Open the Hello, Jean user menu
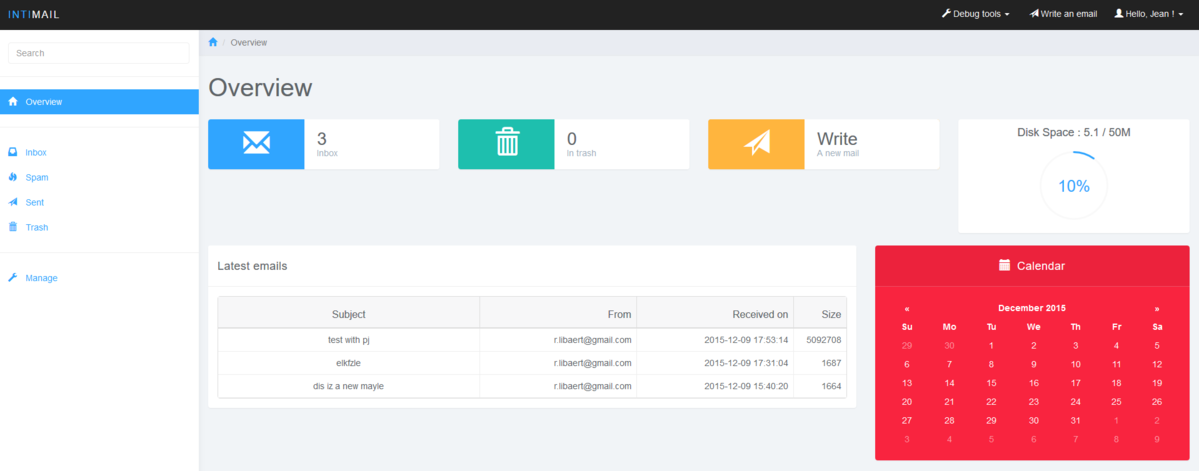This screenshot has width=1199, height=471. pyautogui.click(x=1148, y=14)
